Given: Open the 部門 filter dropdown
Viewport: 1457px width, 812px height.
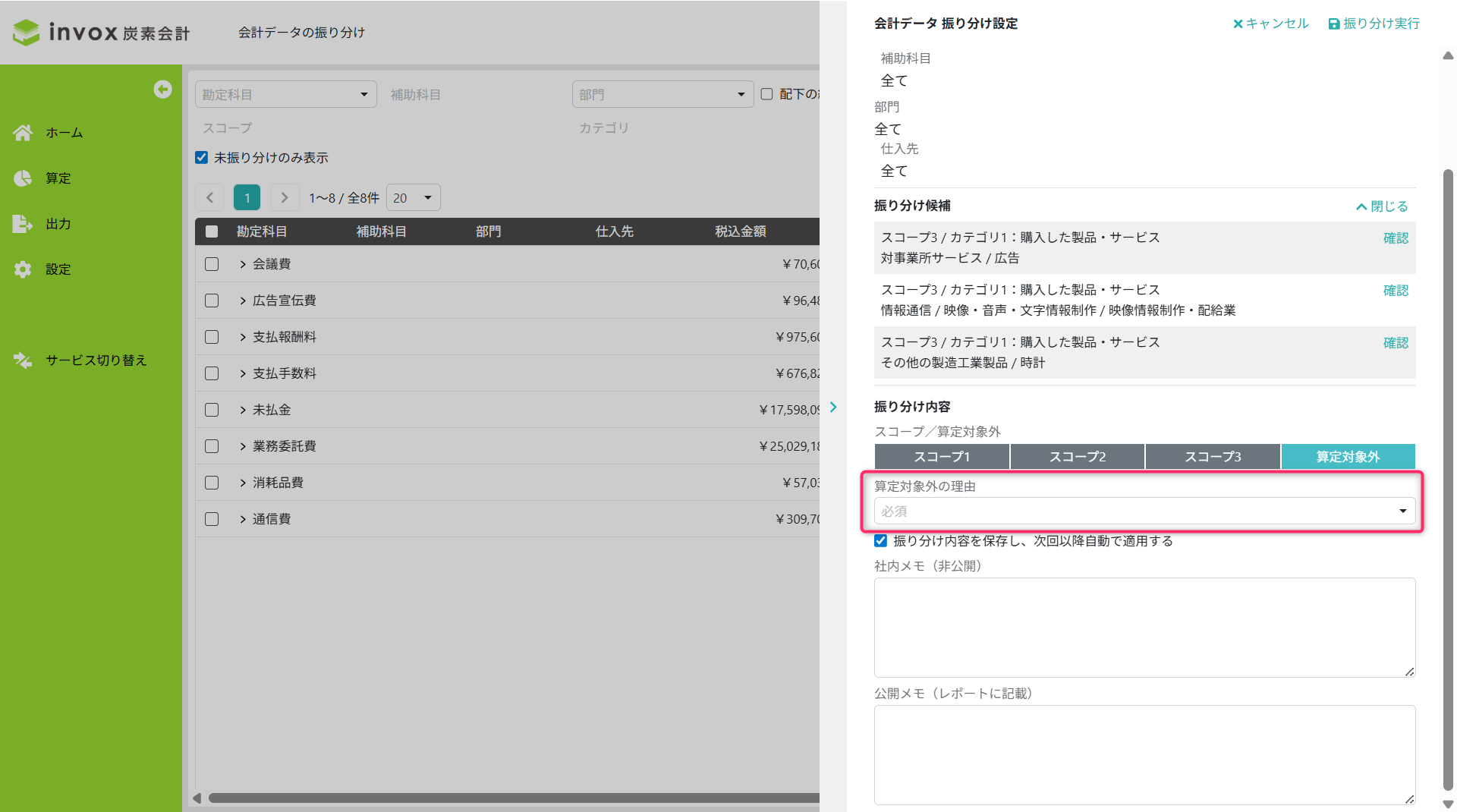Looking at the screenshot, I should click(662, 94).
